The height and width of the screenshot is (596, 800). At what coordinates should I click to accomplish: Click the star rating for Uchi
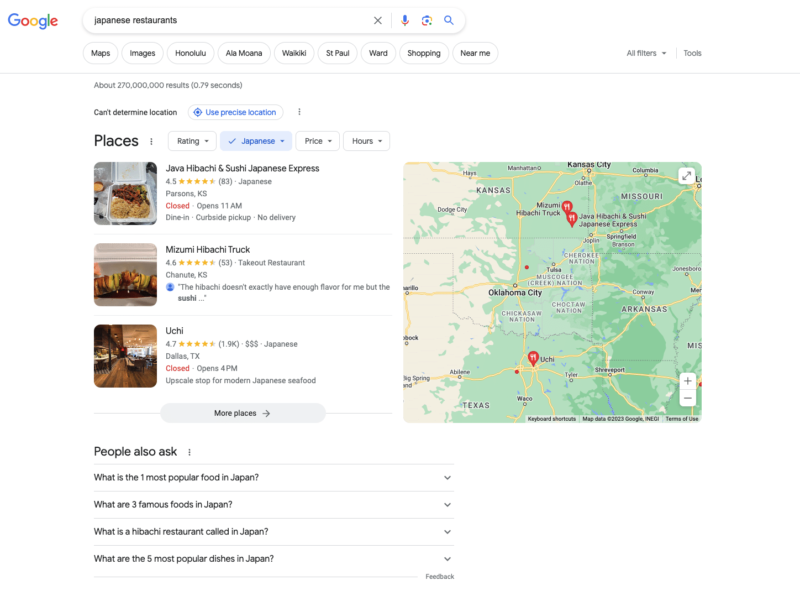tap(197, 344)
